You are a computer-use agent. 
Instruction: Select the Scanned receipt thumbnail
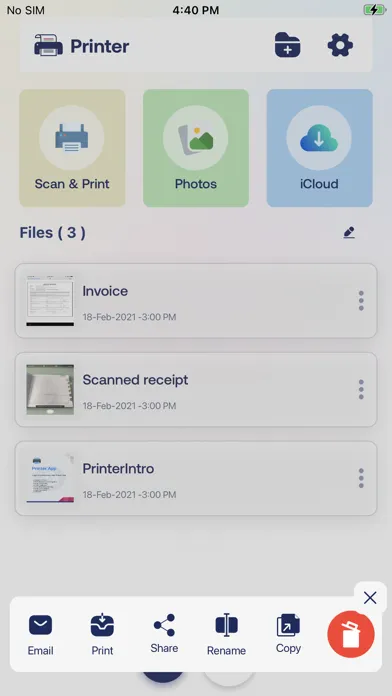tap(50, 390)
